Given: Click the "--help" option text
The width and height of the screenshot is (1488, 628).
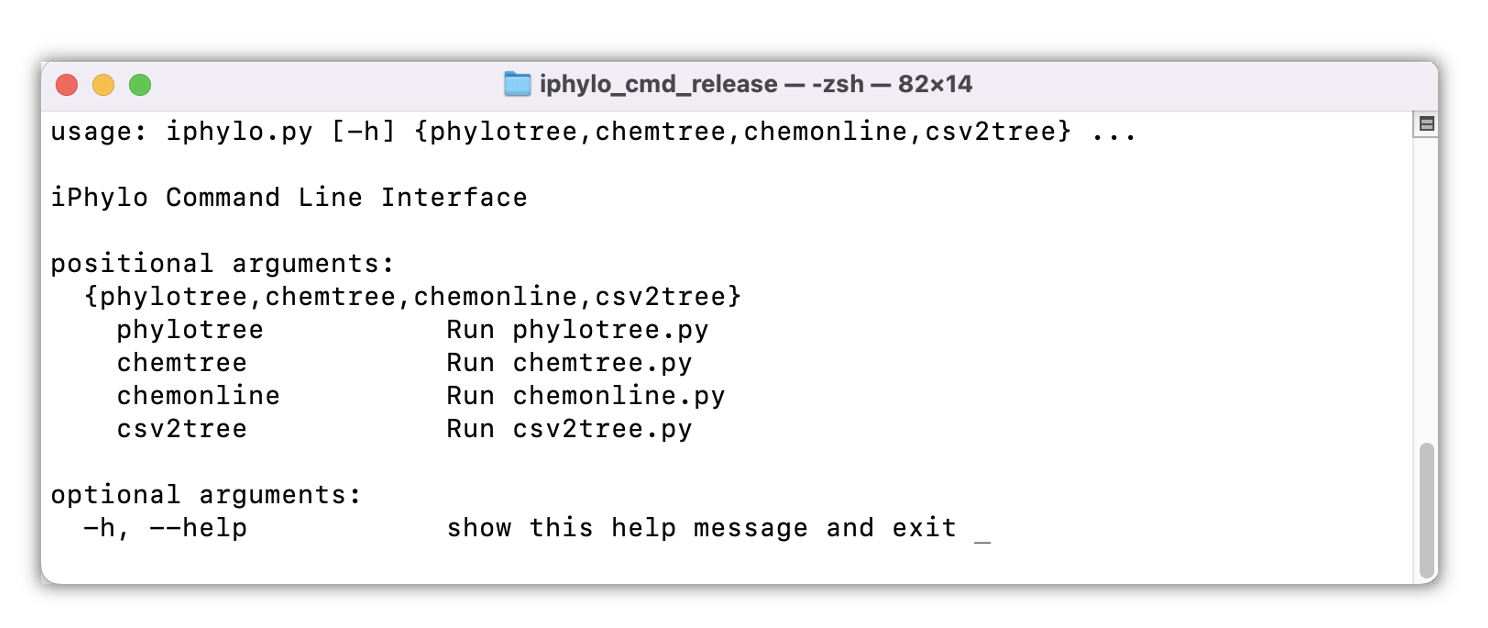Looking at the screenshot, I should click(198, 528).
